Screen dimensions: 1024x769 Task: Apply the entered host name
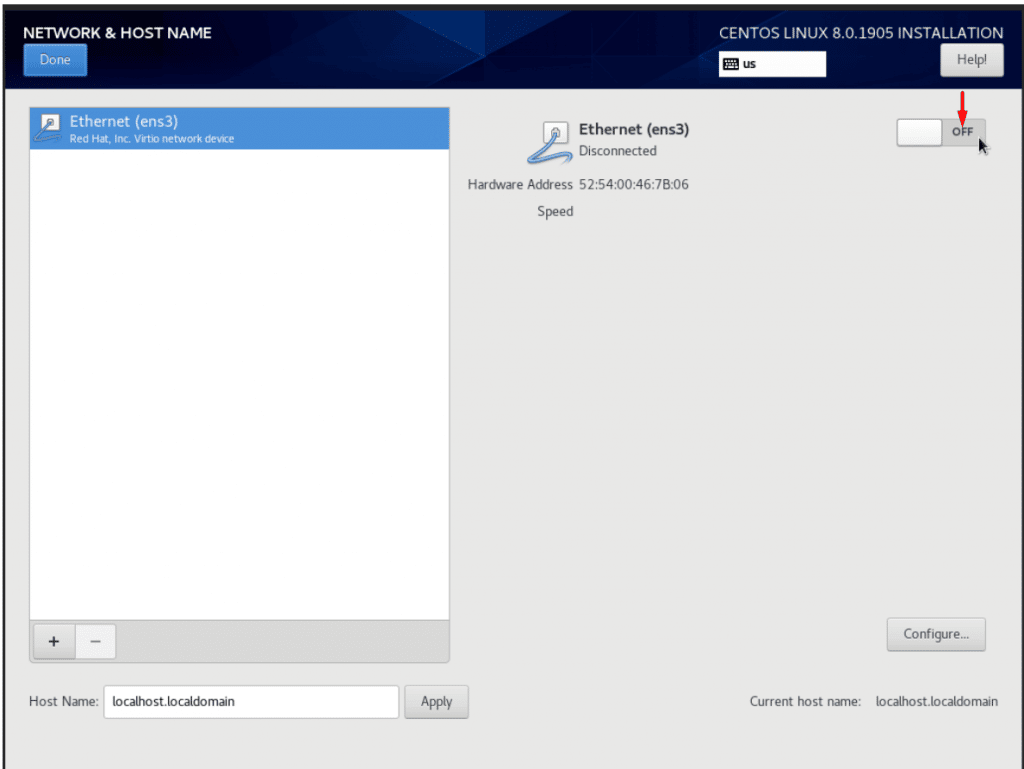point(436,702)
